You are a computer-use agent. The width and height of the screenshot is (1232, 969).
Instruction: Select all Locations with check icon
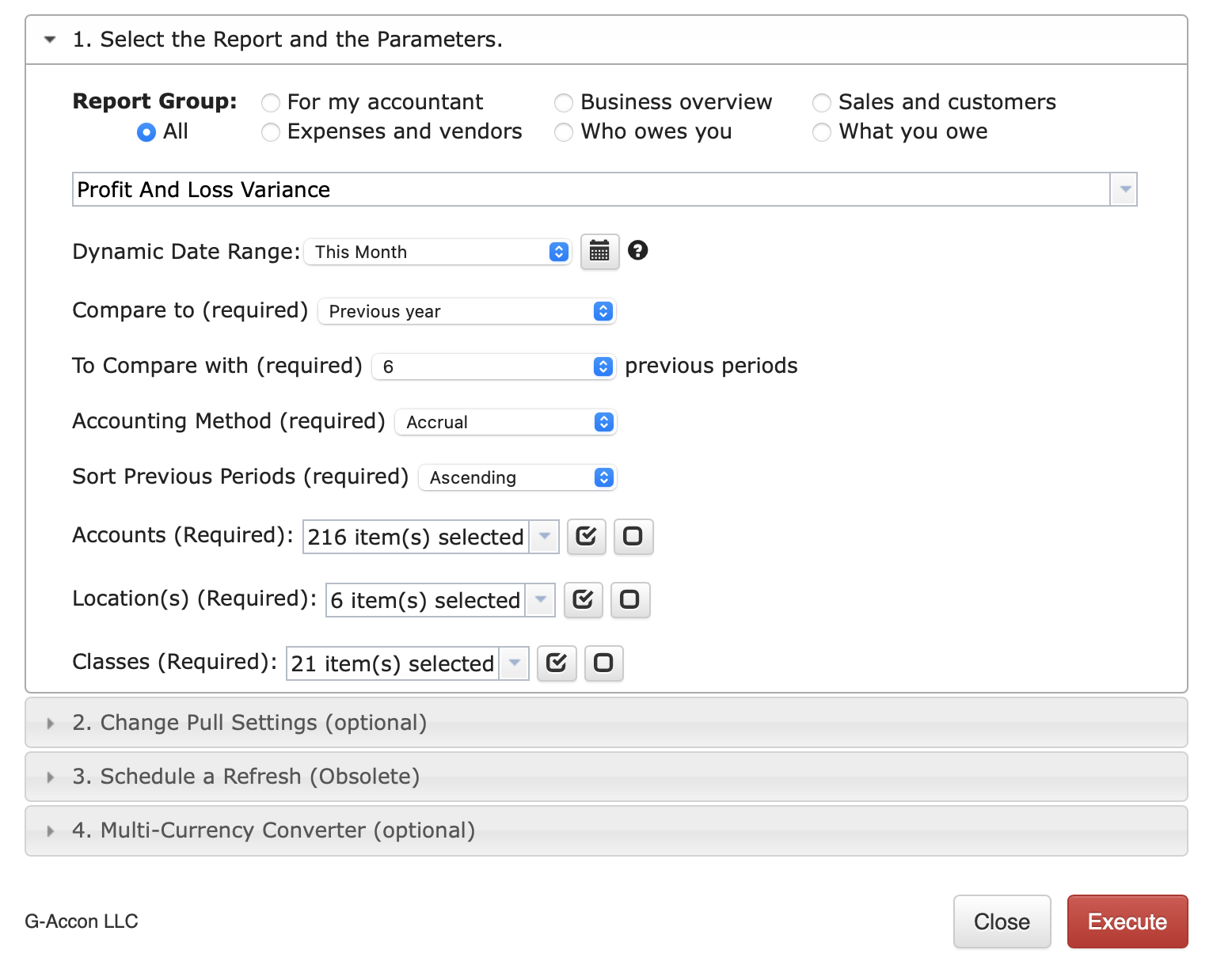point(583,600)
